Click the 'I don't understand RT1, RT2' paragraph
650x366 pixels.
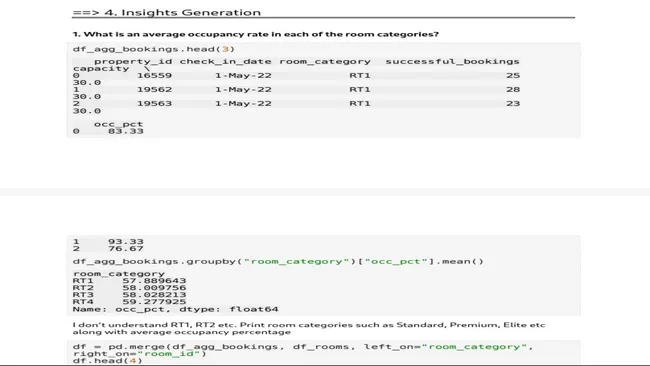309,328
